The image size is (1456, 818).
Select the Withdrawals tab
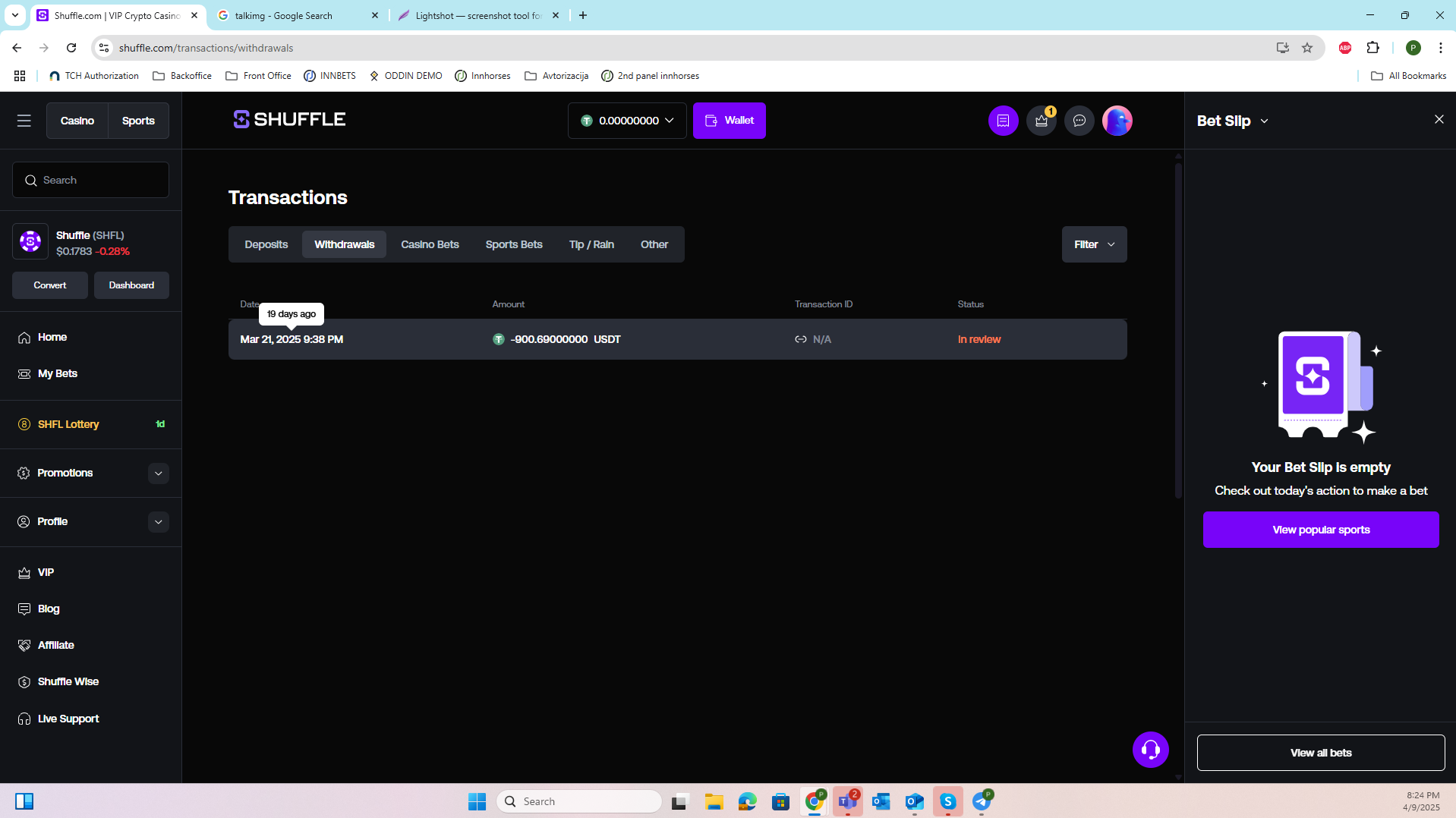344,244
